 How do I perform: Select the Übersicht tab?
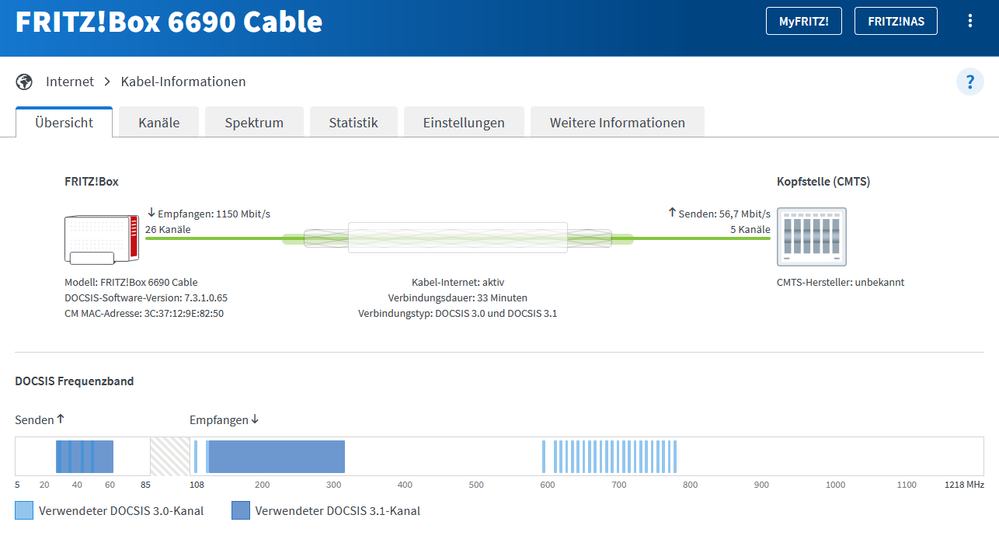[64, 122]
